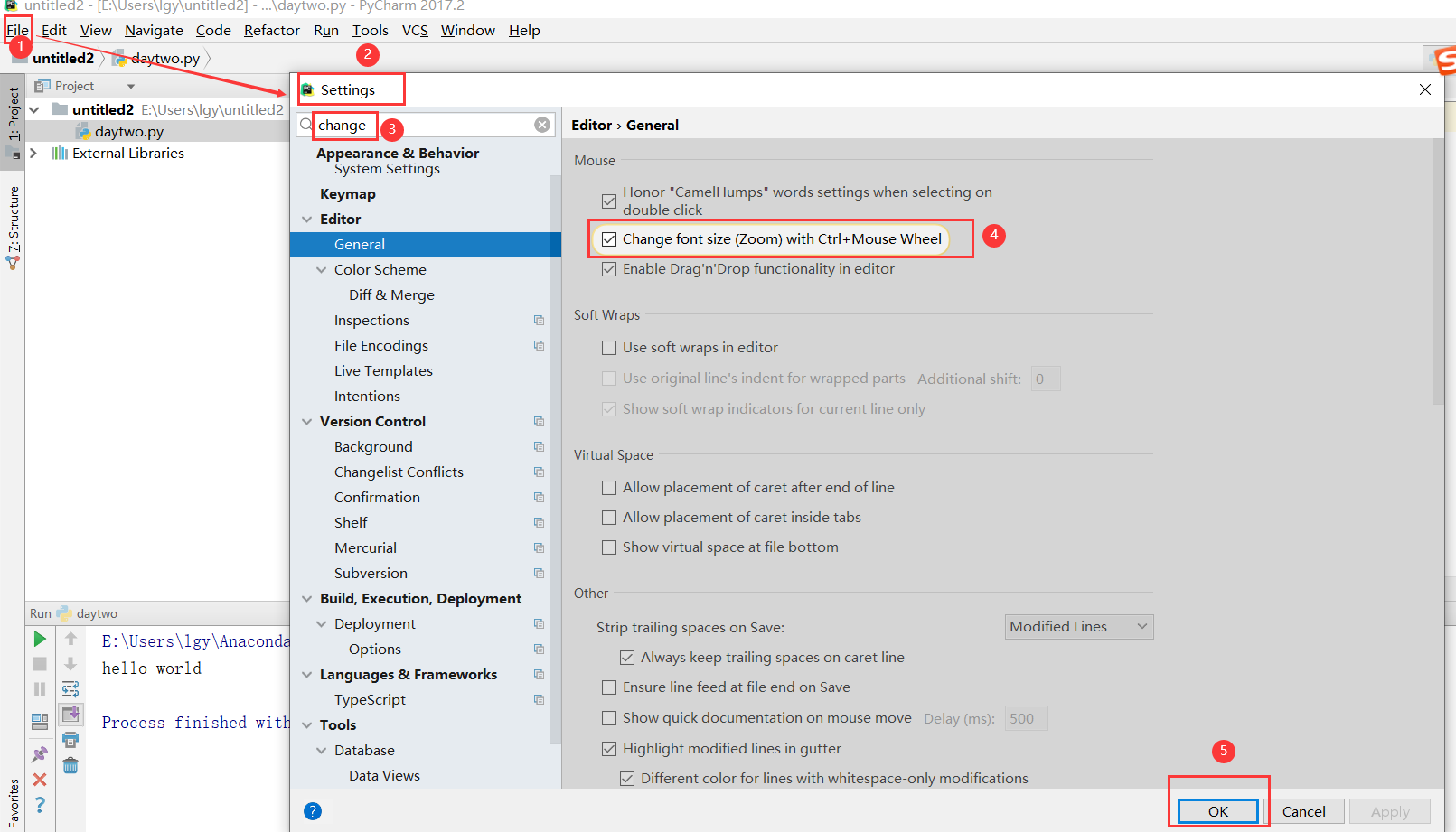Viewport: 1456px width, 832px height.
Task: Click the red X close icon in Run panel
Action: click(40, 779)
